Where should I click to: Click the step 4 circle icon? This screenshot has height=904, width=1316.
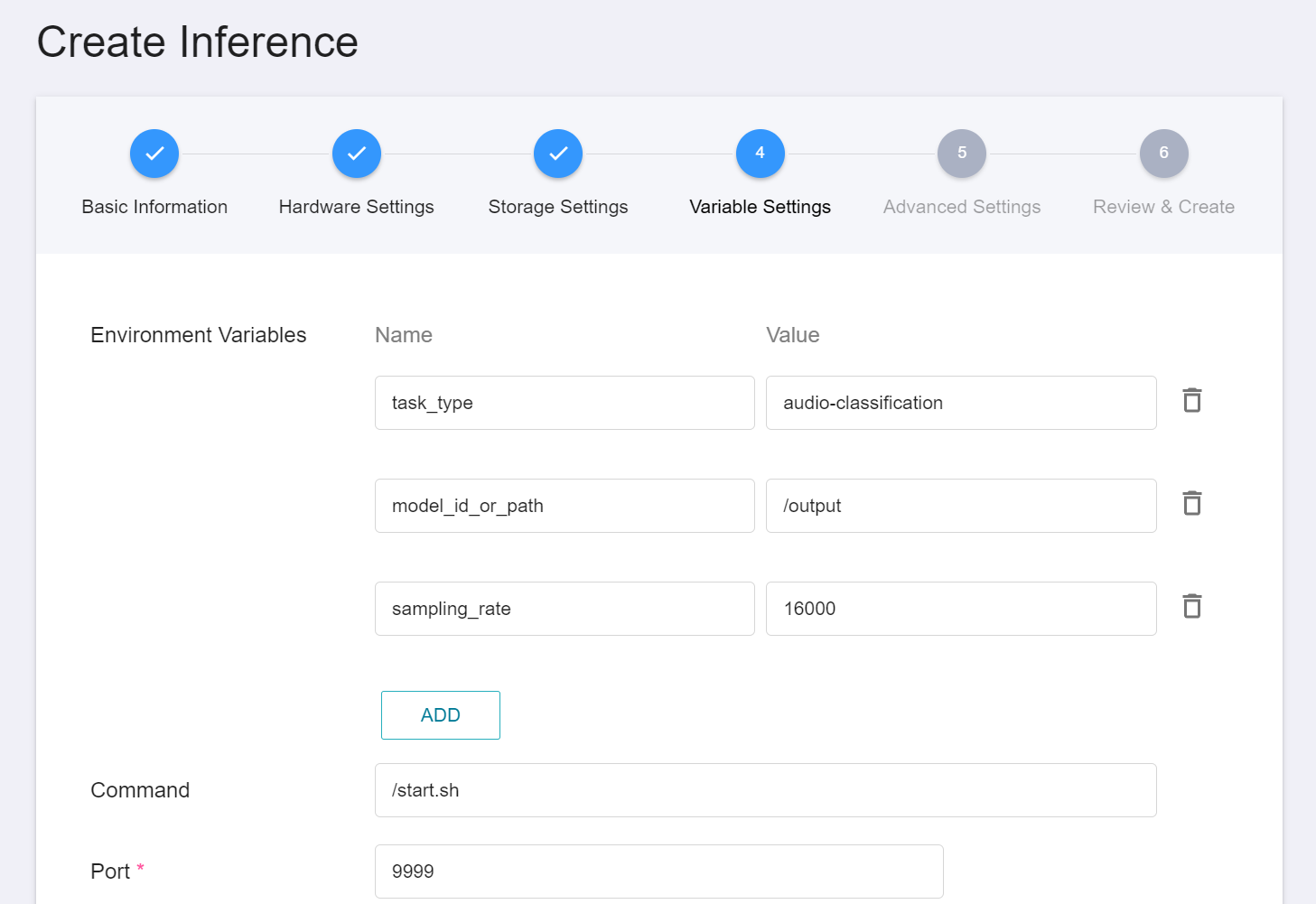tap(761, 154)
